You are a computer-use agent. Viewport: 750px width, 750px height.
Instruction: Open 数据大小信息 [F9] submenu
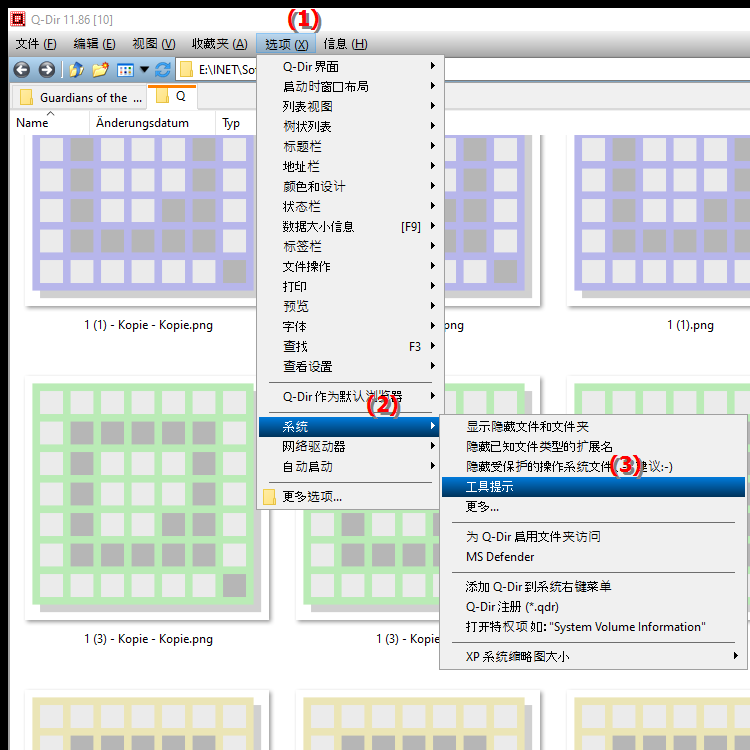coord(351,226)
